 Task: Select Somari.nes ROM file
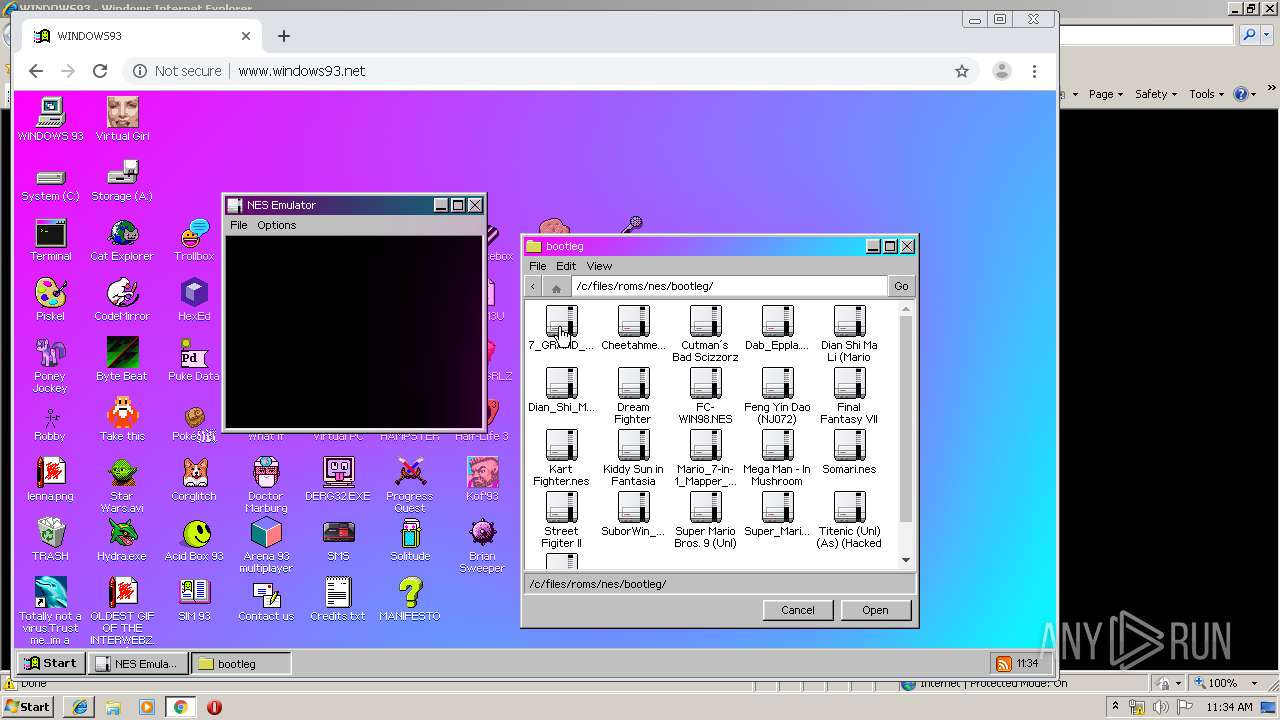coord(849,453)
